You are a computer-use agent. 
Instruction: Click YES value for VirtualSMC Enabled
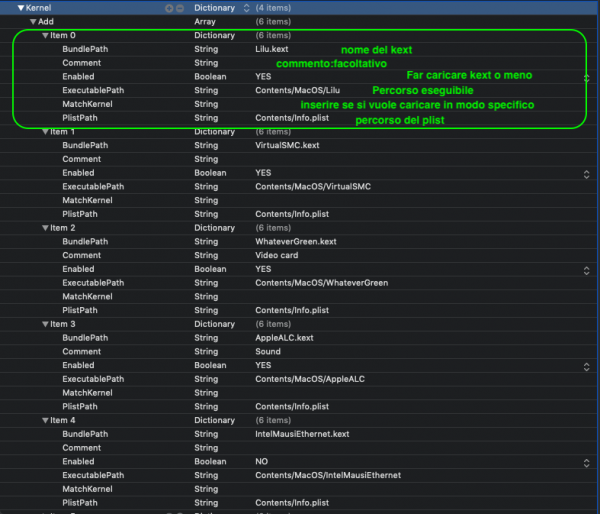[263, 173]
